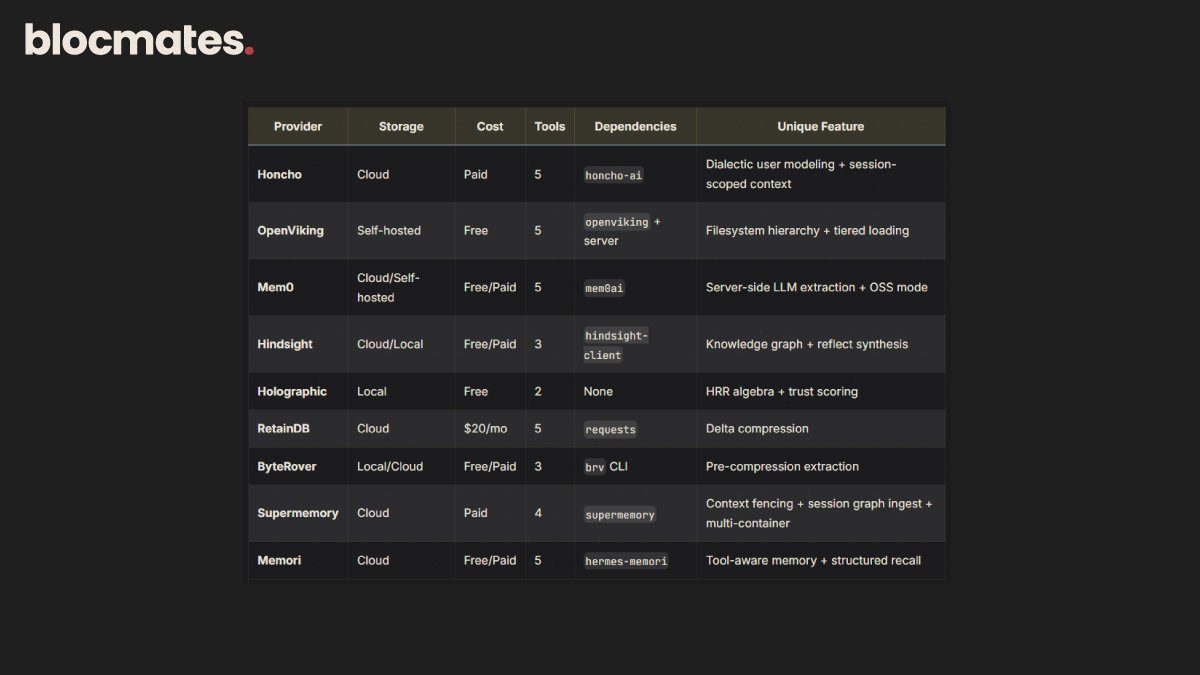
Task: Select the Cloud/Self-hosted storage cell
Action: click(x=389, y=287)
